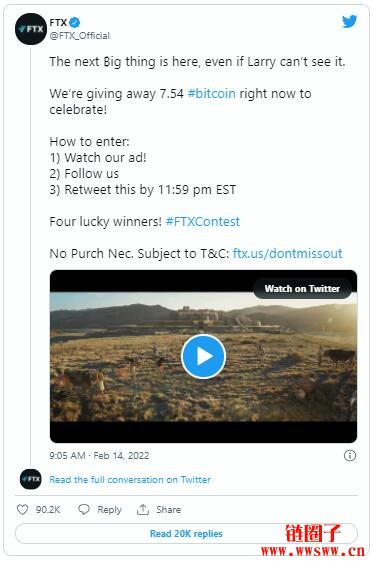Open the #bitcoin hashtag link

pyautogui.click(x=212, y=94)
